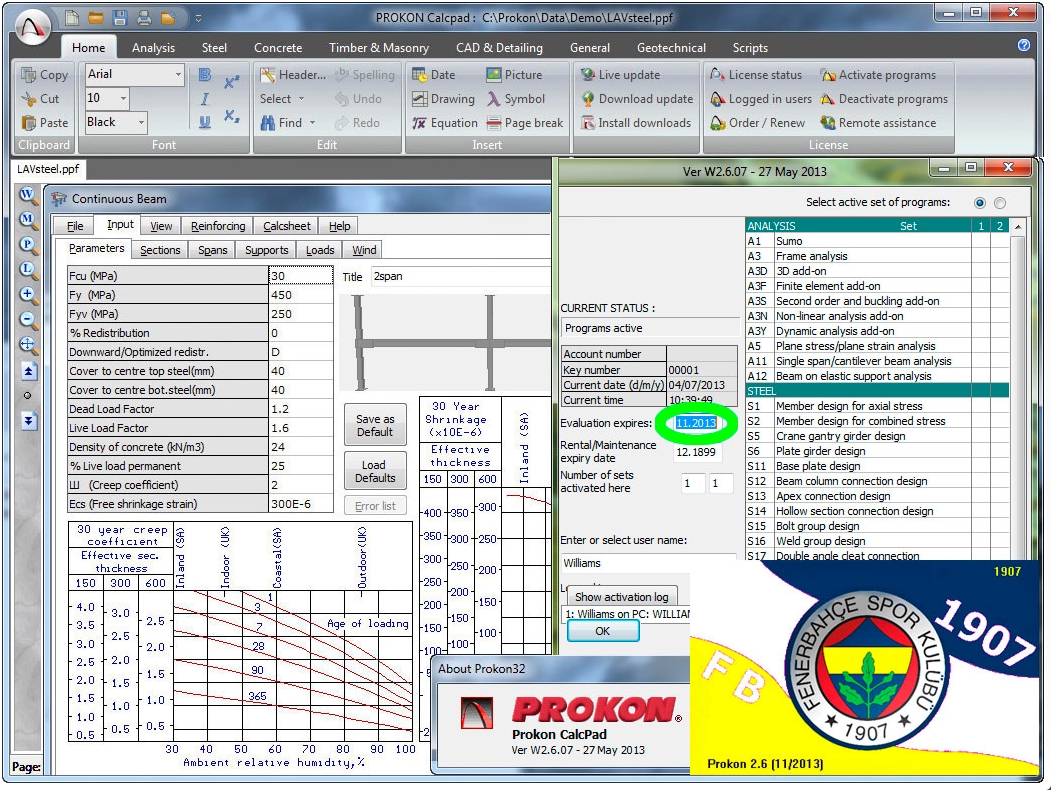Click the Show activation log button
This screenshot has height=790, width=1051.
[621, 596]
